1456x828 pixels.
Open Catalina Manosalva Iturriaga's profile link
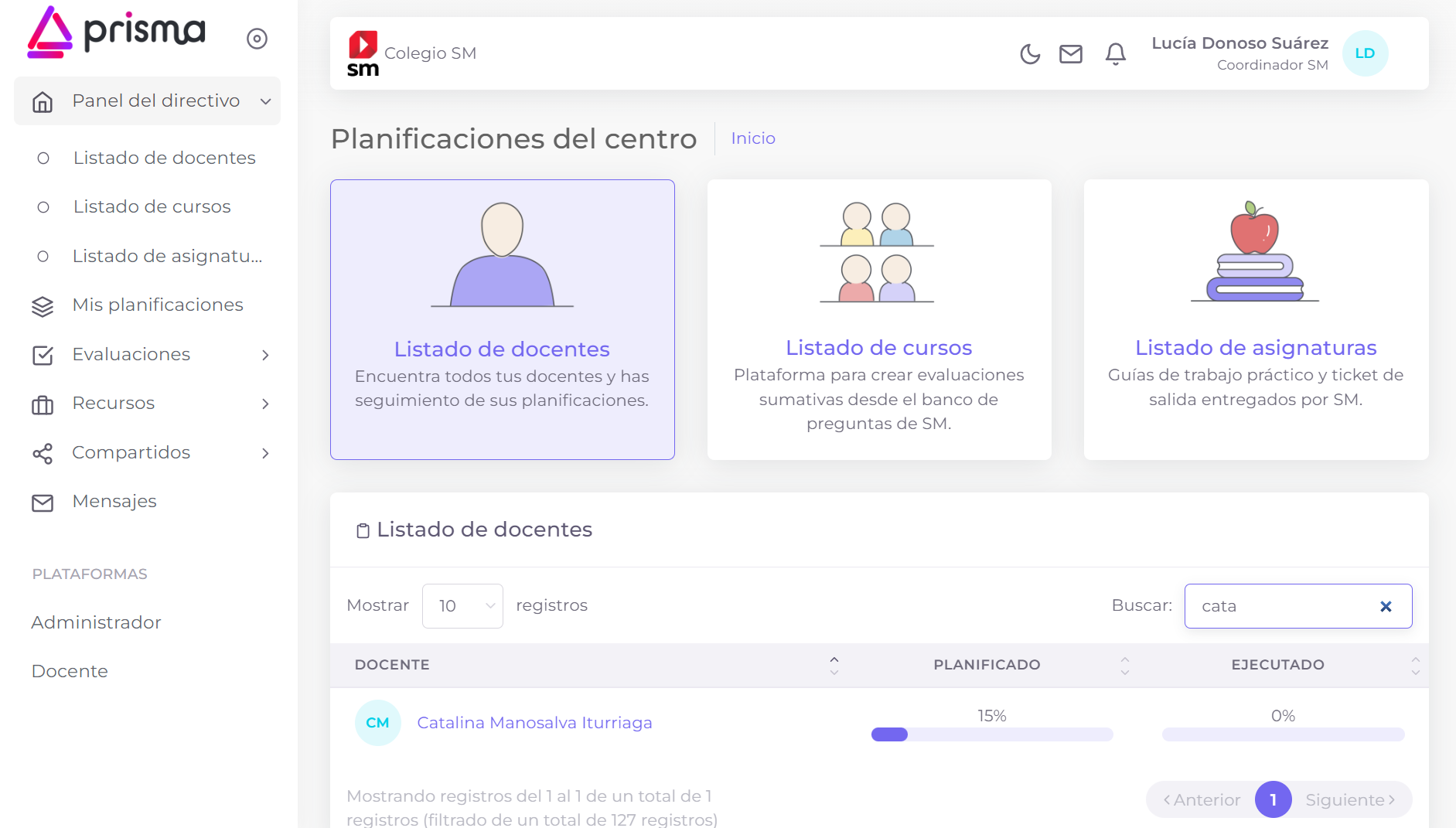[x=534, y=723]
